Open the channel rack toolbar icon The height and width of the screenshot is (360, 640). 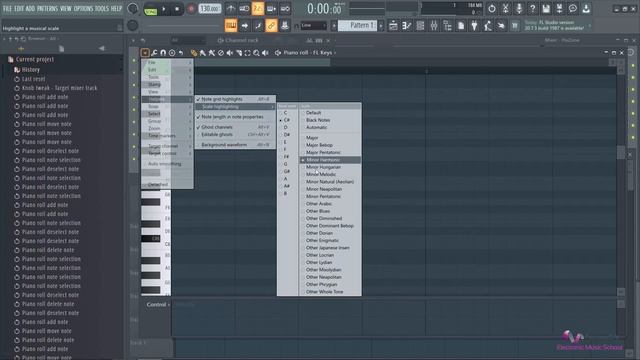[420, 26]
